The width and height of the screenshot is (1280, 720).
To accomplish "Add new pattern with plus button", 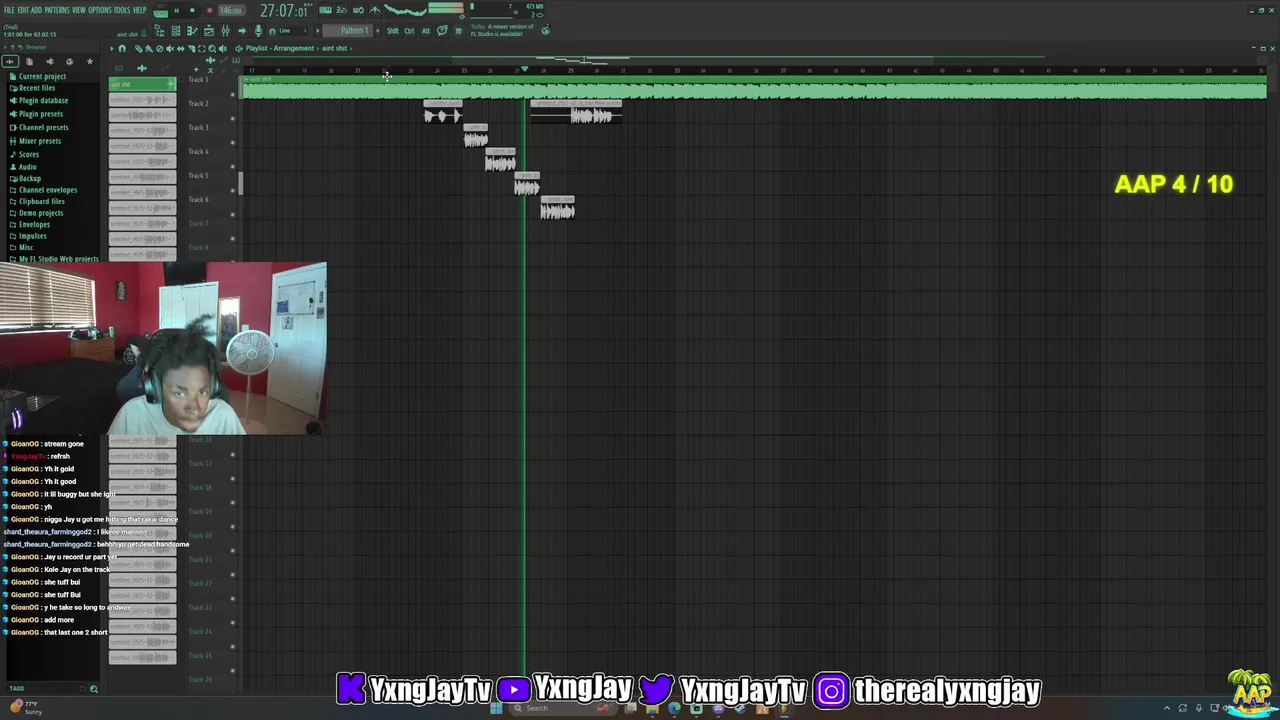I will 377,31.
